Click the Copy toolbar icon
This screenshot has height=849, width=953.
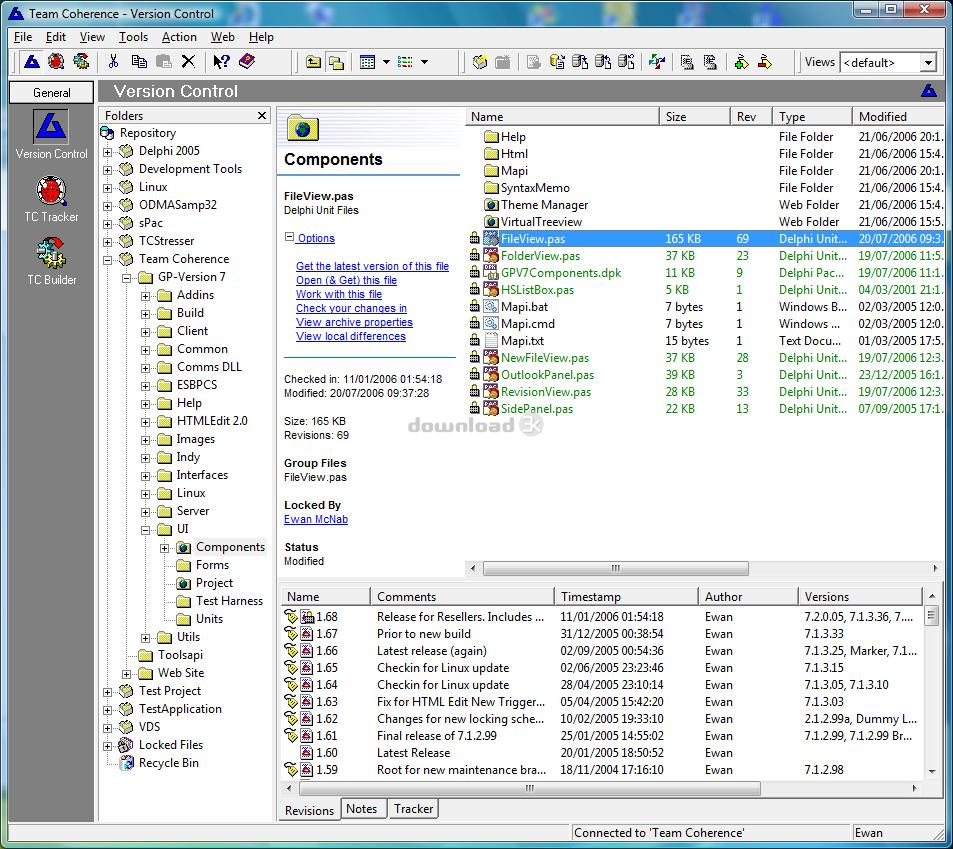[x=139, y=61]
